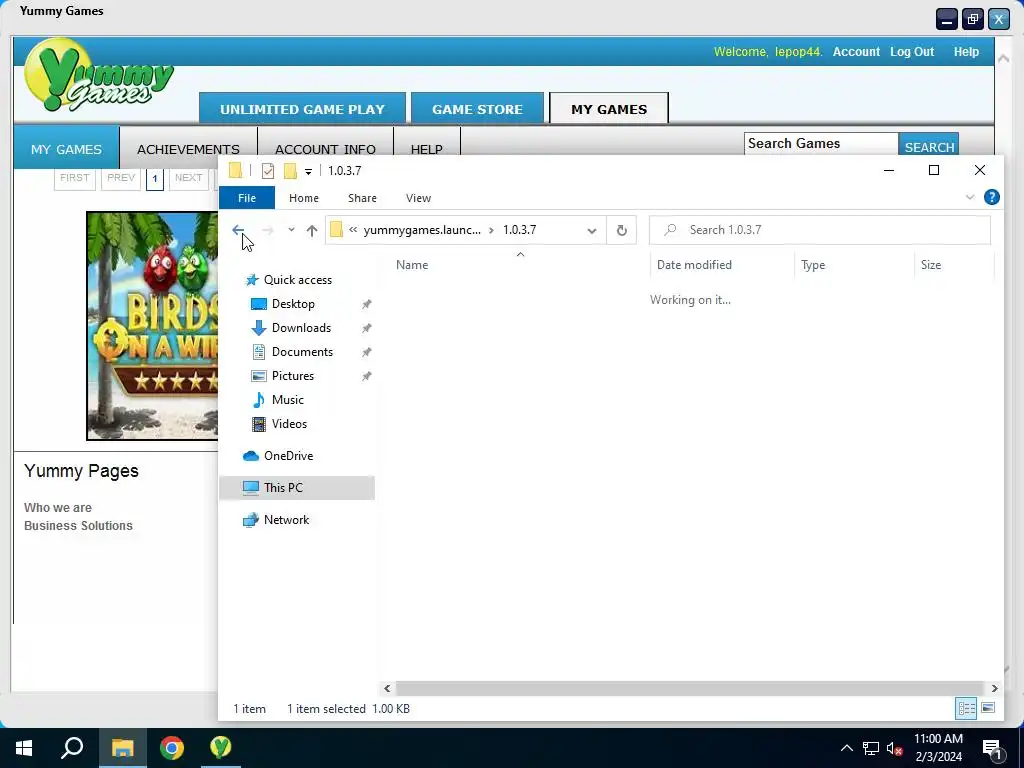Screen dimensions: 1024x768
Task: Open Game Store tab in Yummy Games
Action: (x=477, y=109)
